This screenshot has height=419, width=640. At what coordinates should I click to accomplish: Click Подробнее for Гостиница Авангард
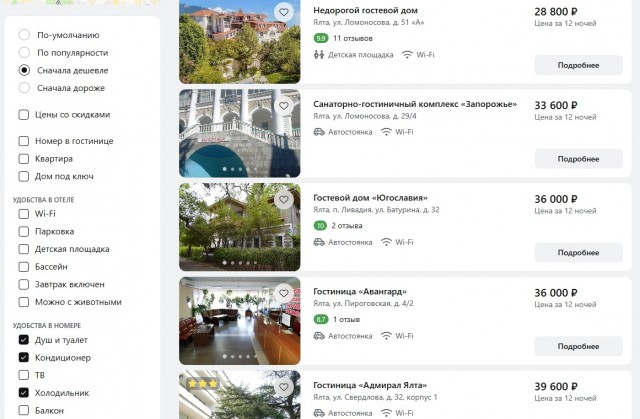click(x=578, y=346)
